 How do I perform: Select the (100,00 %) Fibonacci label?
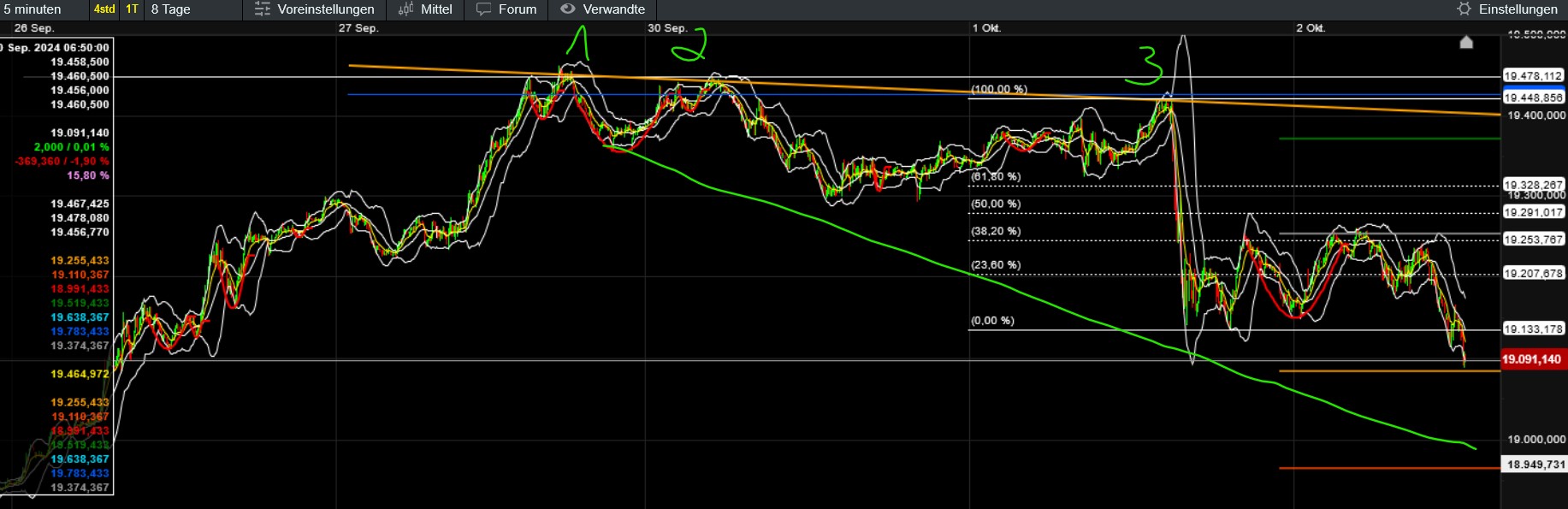pos(999,90)
